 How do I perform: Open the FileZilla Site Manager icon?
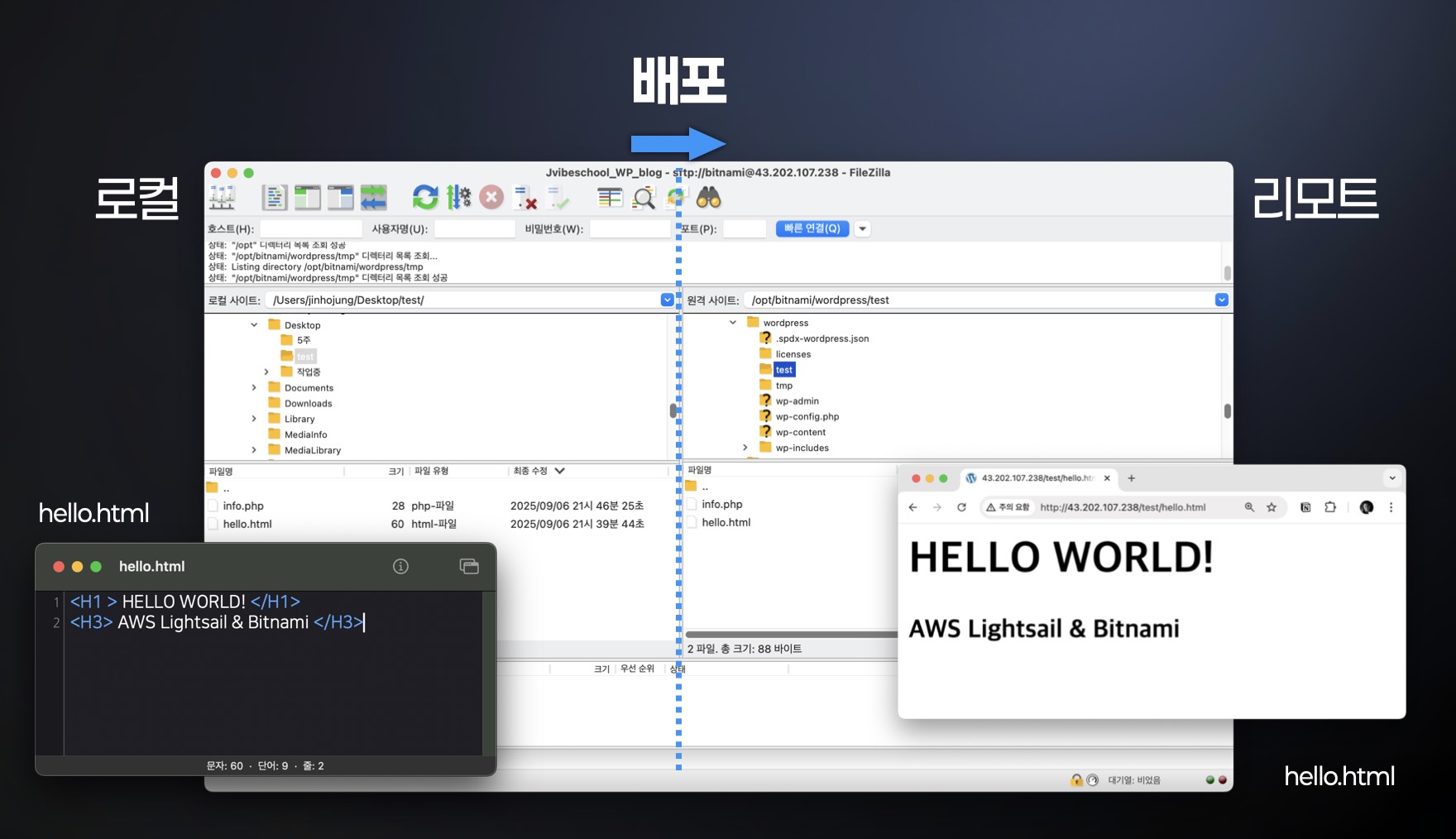click(x=222, y=198)
